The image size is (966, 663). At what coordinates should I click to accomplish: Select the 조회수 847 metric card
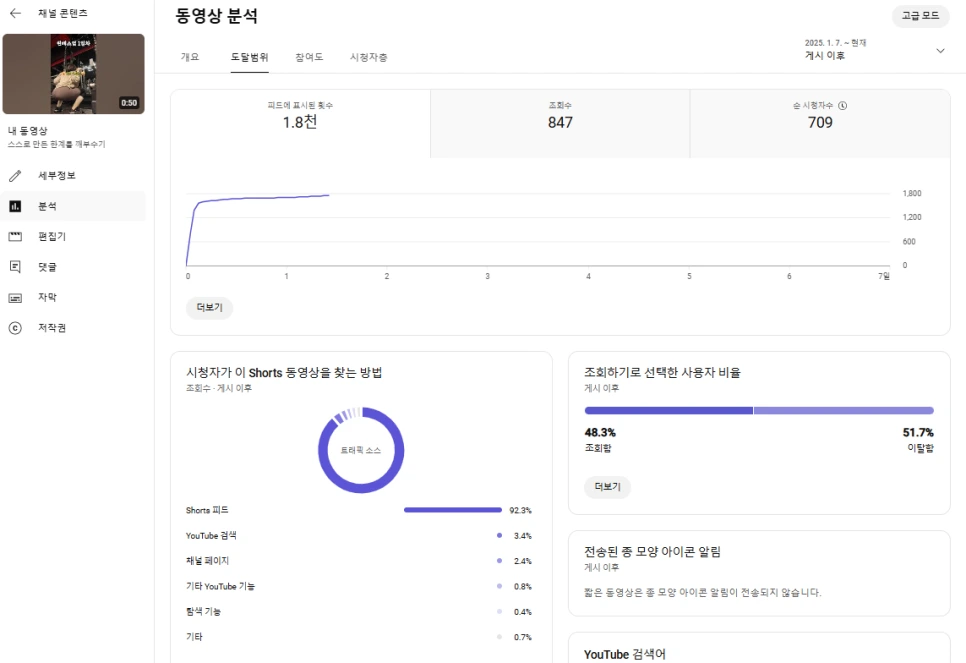pos(560,123)
